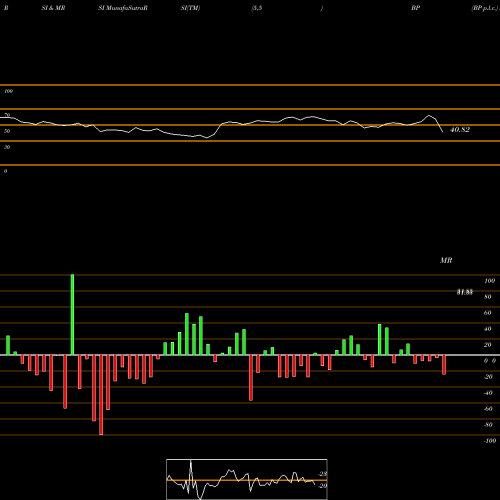Select the 'SI(TM)' header label
The width and height of the screenshot is (500, 500).
point(190,8)
